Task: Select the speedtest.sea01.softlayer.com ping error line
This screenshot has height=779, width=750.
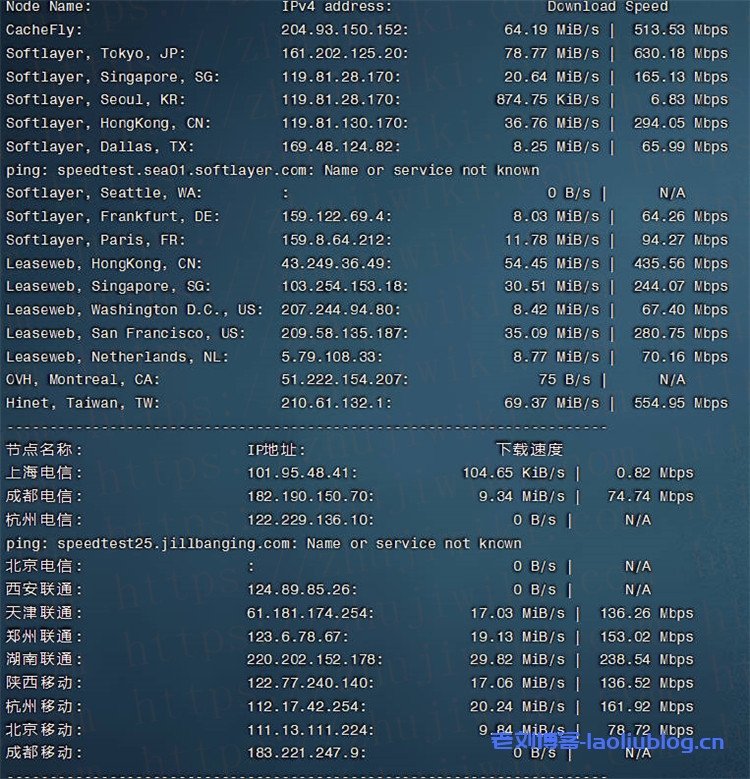Action: [272, 170]
